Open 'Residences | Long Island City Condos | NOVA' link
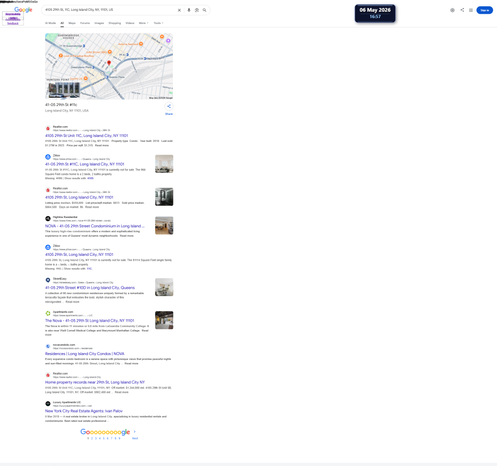The image size is (500, 466). 85,354
